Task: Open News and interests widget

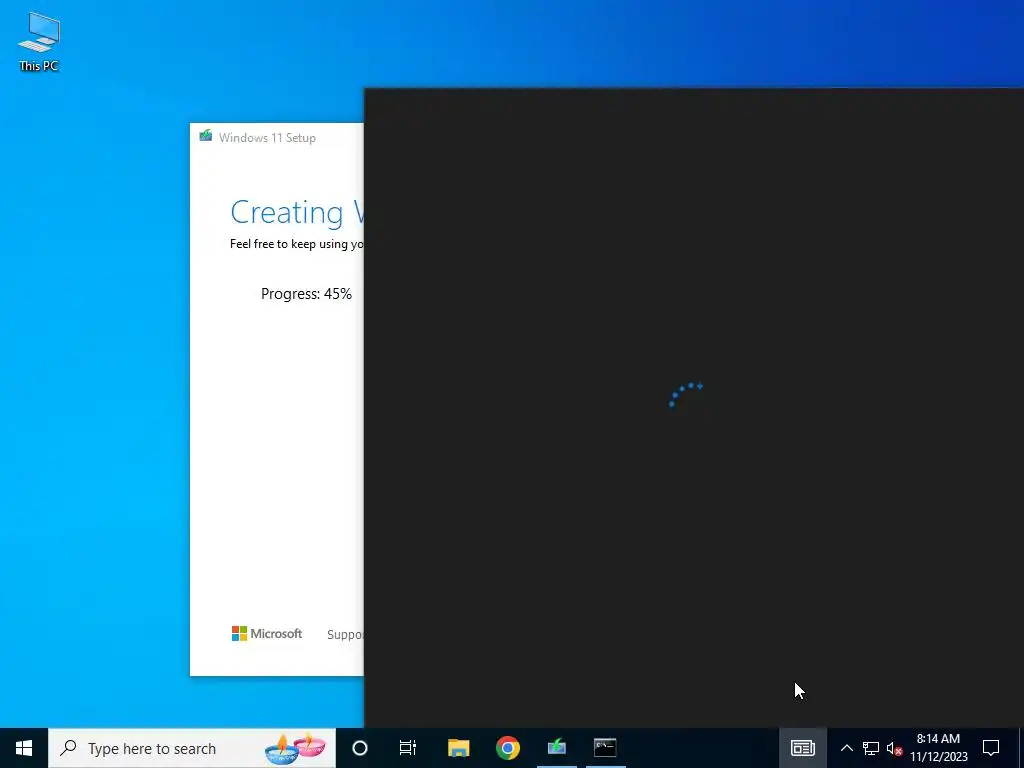Action: (x=803, y=748)
